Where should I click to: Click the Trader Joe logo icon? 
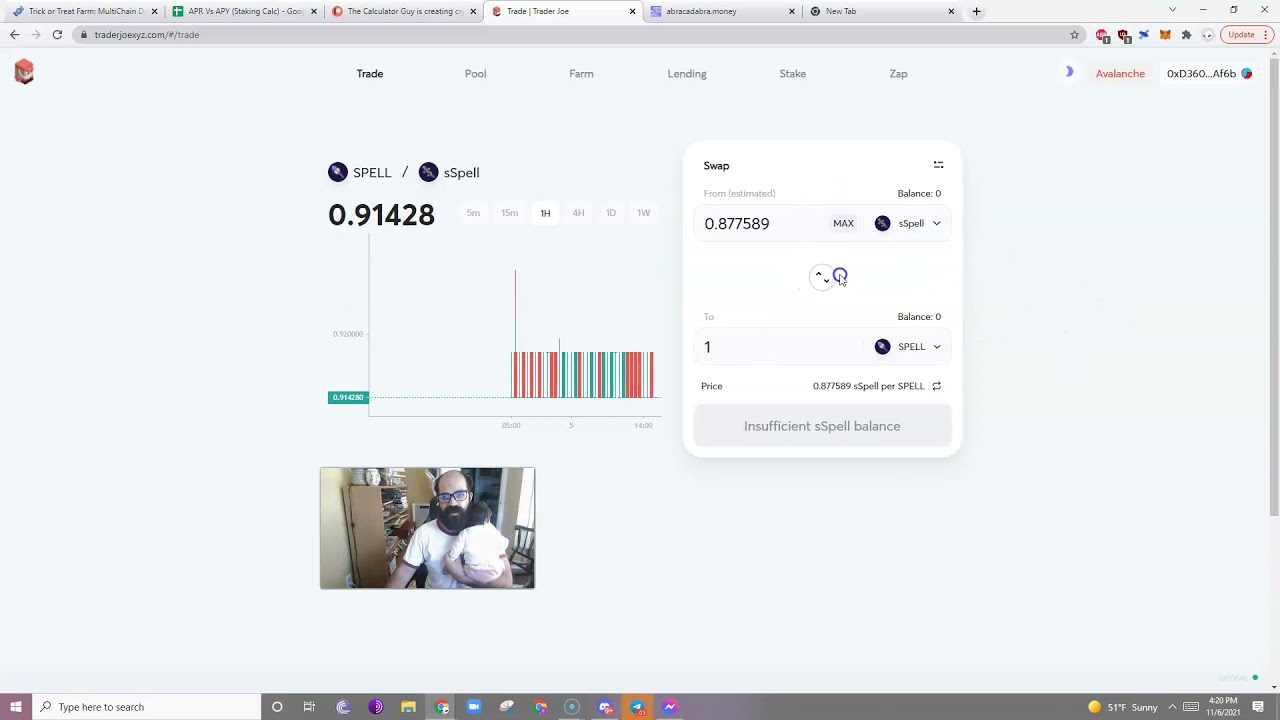[x=24, y=71]
